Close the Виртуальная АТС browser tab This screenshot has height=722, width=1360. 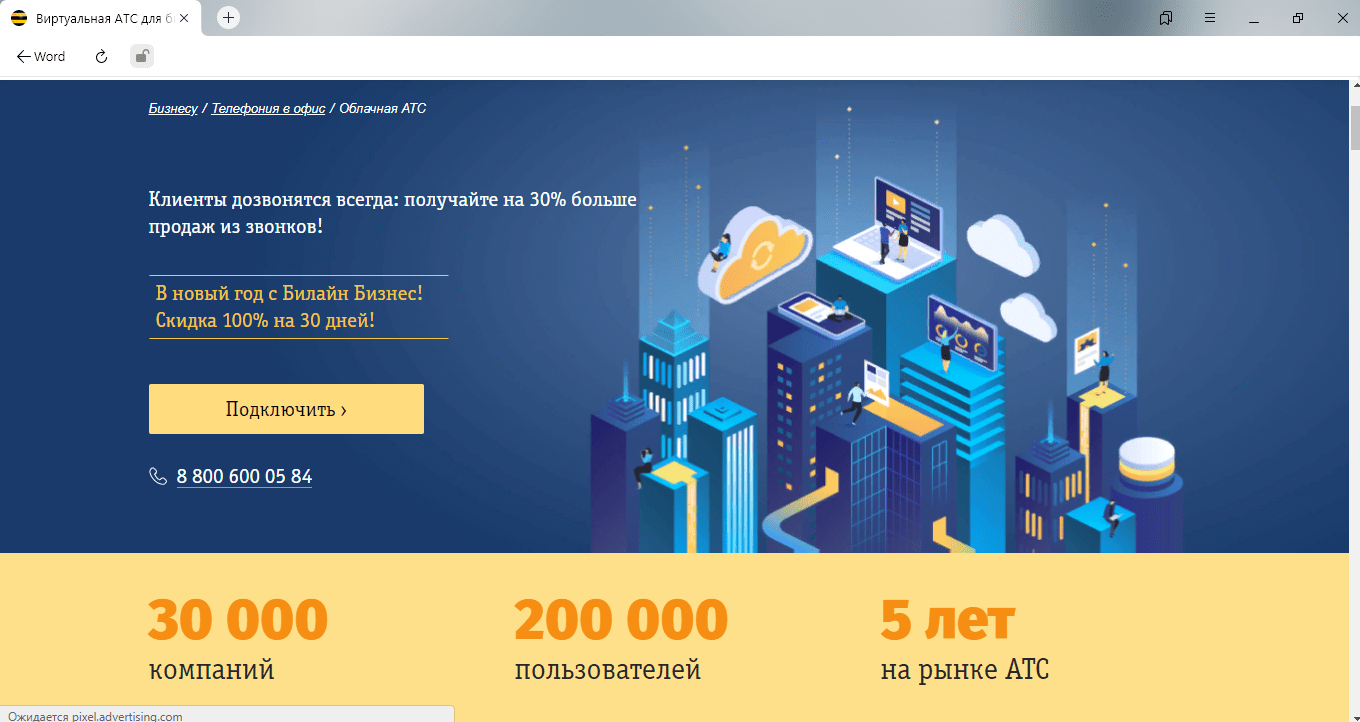pos(184,18)
